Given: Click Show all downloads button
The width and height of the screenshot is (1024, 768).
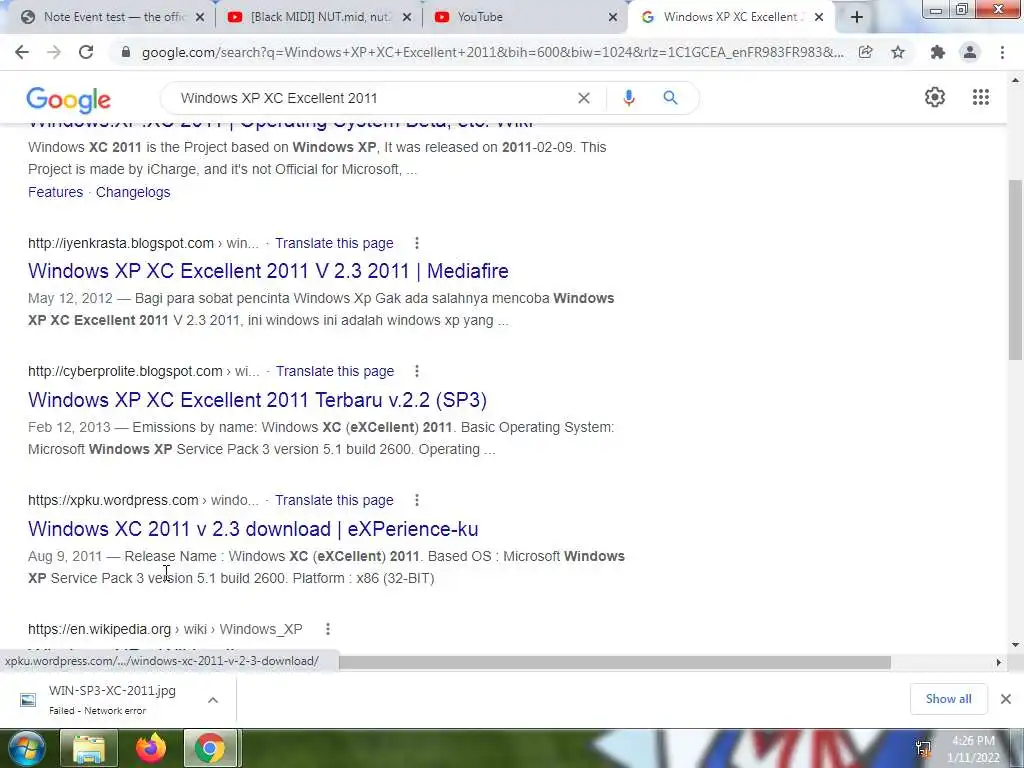Looking at the screenshot, I should click(x=948, y=699).
